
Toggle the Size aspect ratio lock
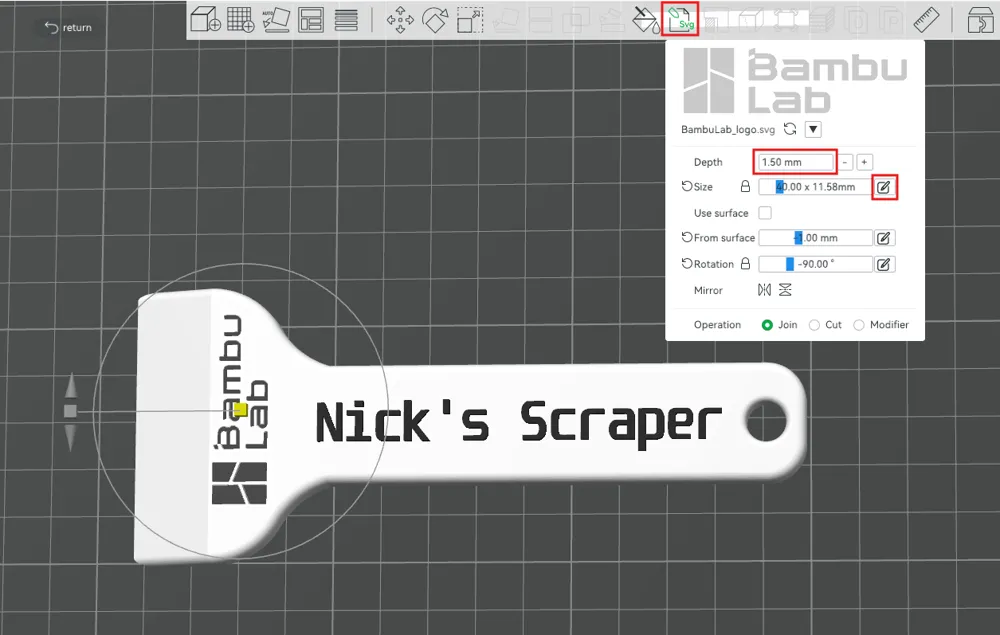745,186
